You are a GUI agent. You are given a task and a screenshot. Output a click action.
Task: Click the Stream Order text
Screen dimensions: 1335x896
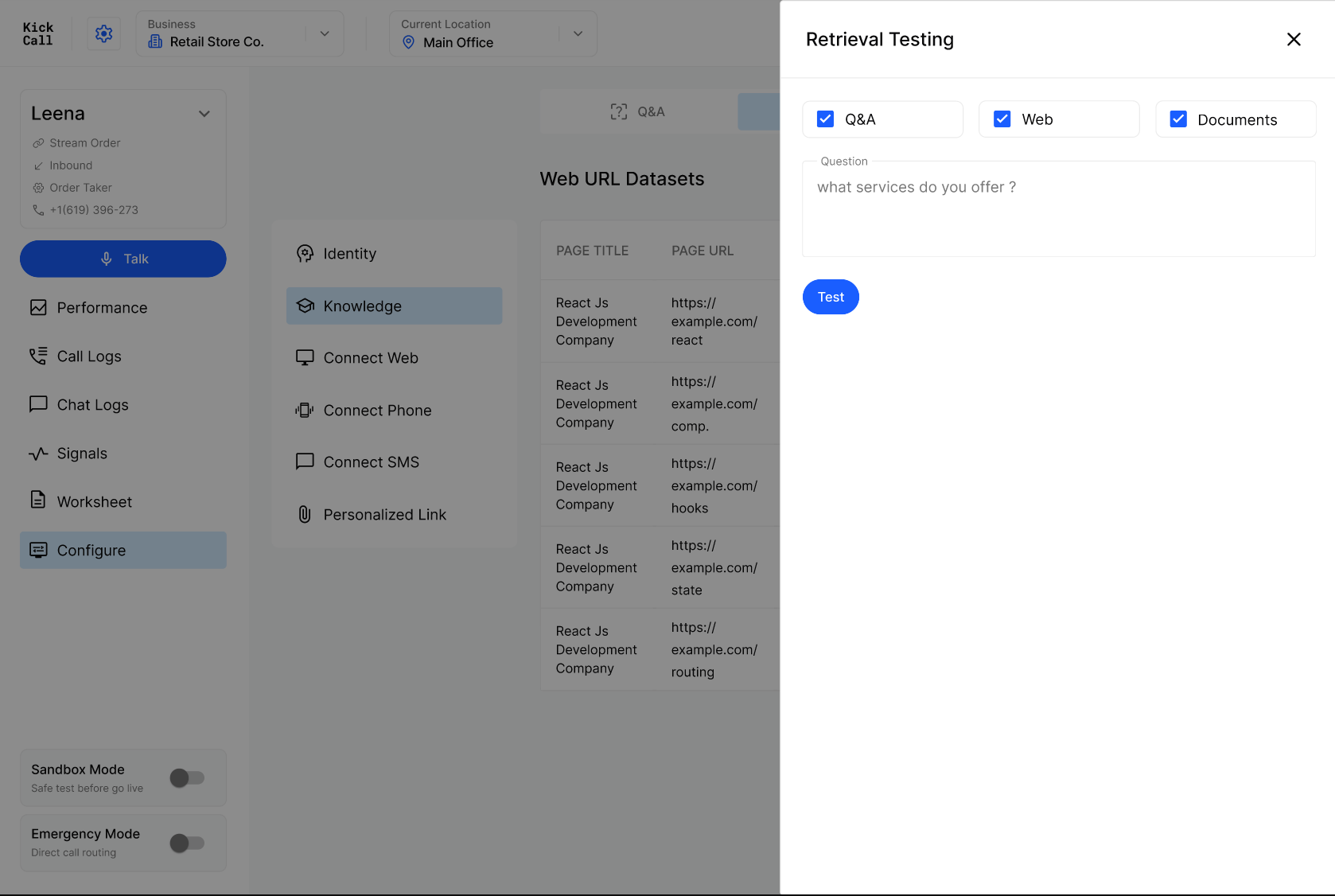(85, 143)
